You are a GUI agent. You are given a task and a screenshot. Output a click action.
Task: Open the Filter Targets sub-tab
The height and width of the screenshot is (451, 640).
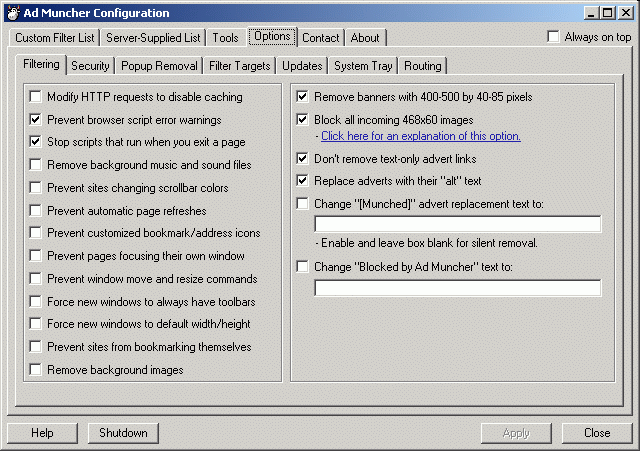(240, 66)
